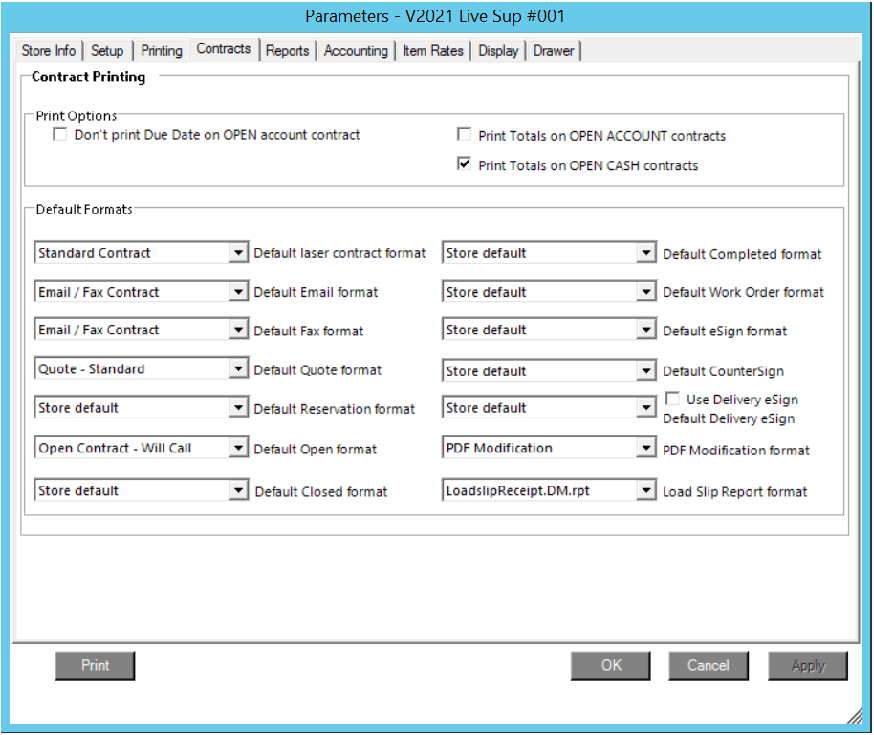Open the PDF Modification format dropdown

coord(647,449)
